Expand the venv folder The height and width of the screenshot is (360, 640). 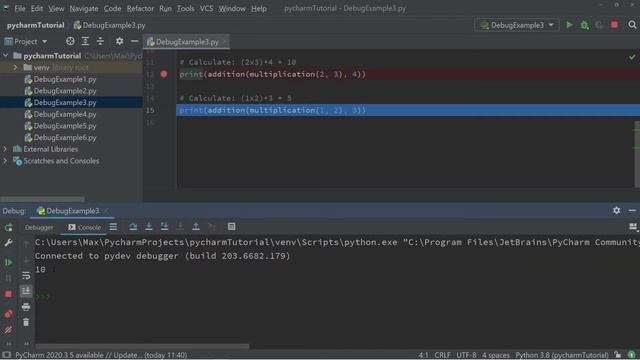pos(16,67)
